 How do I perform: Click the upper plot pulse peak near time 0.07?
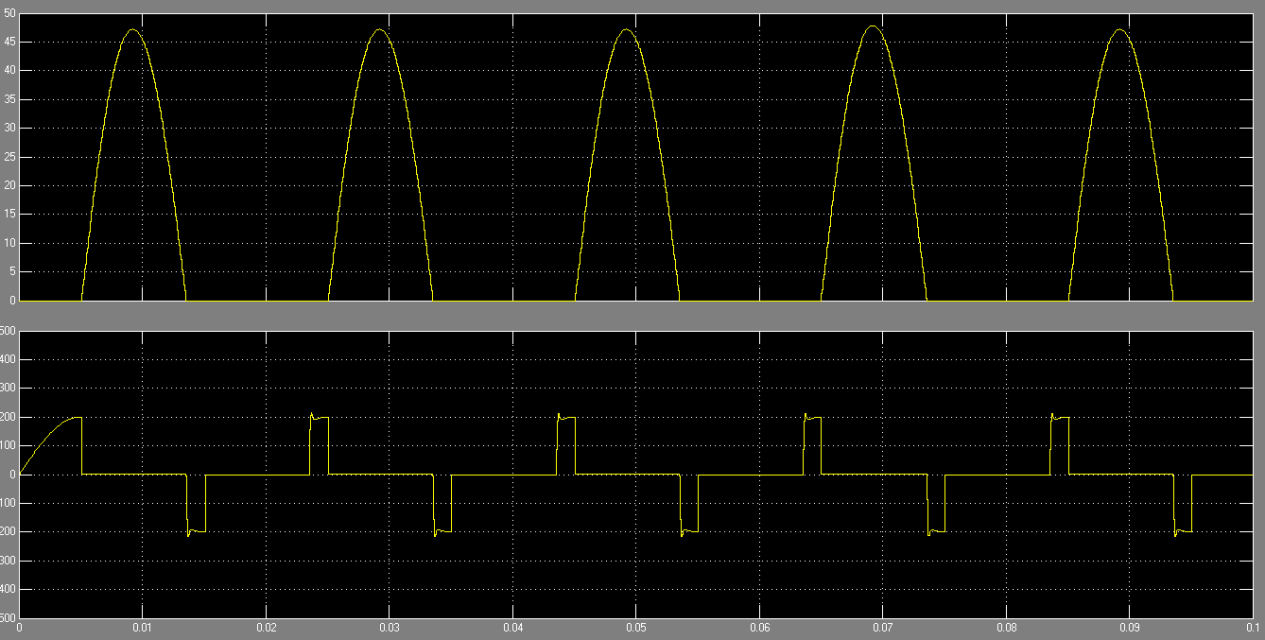coord(873,27)
